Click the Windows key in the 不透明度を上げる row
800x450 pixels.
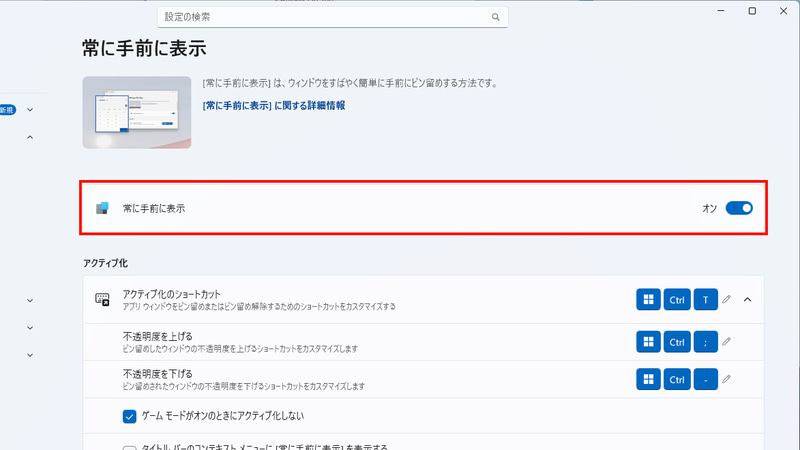tap(648, 342)
